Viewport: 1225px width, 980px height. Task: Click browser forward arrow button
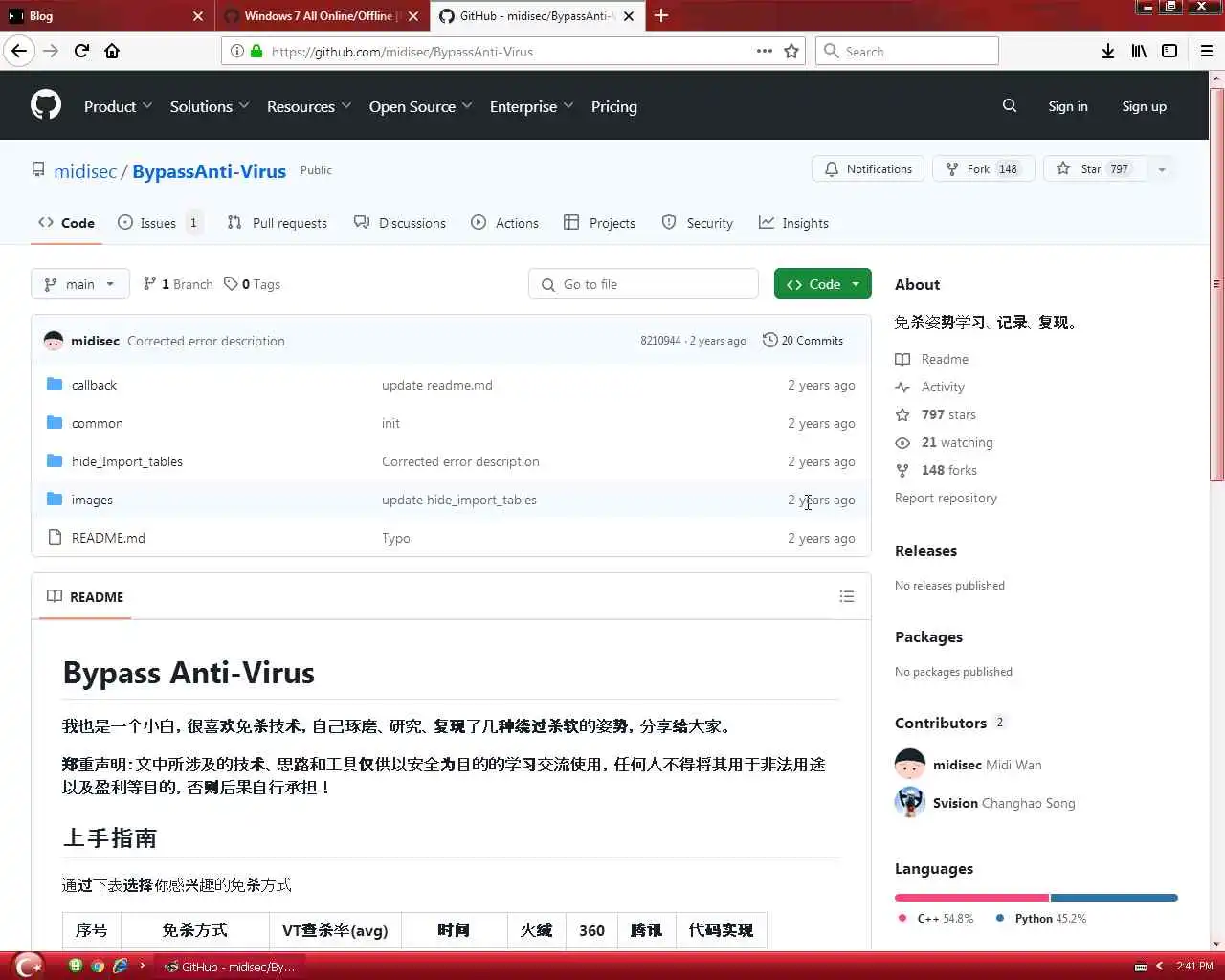[51, 51]
